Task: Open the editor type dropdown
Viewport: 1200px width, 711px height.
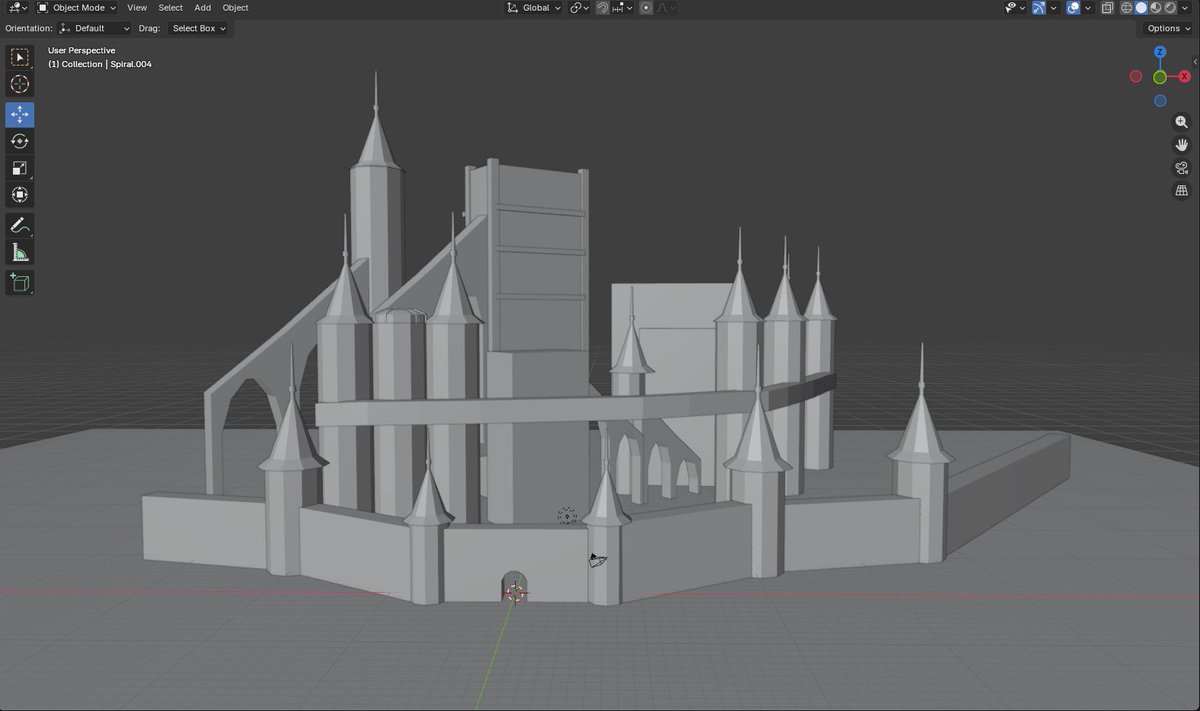Action: [x=16, y=8]
